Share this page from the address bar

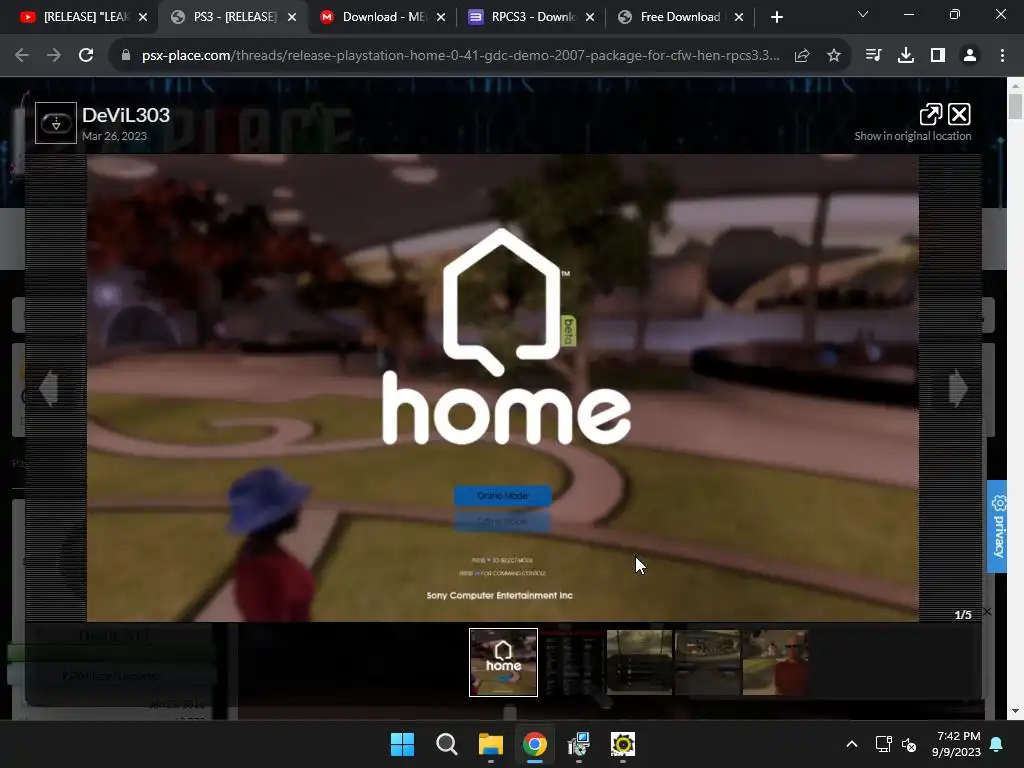pyautogui.click(x=802, y=56)
